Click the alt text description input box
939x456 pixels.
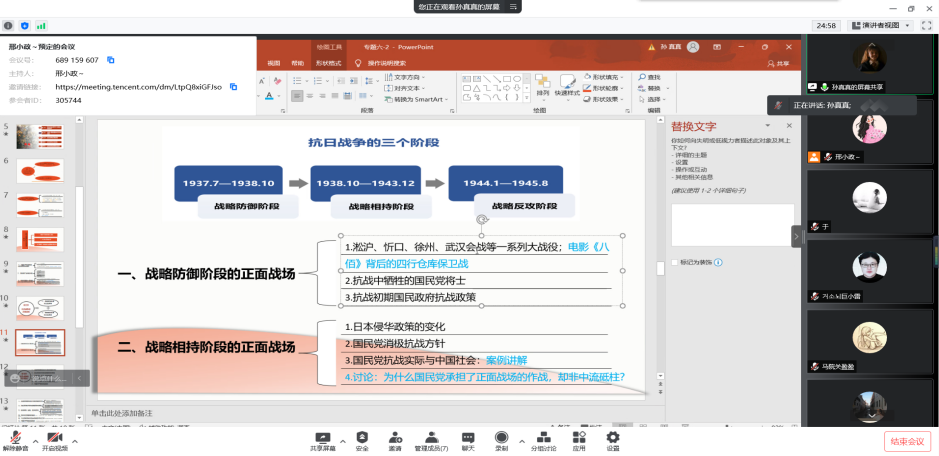(x=732, y=224)
